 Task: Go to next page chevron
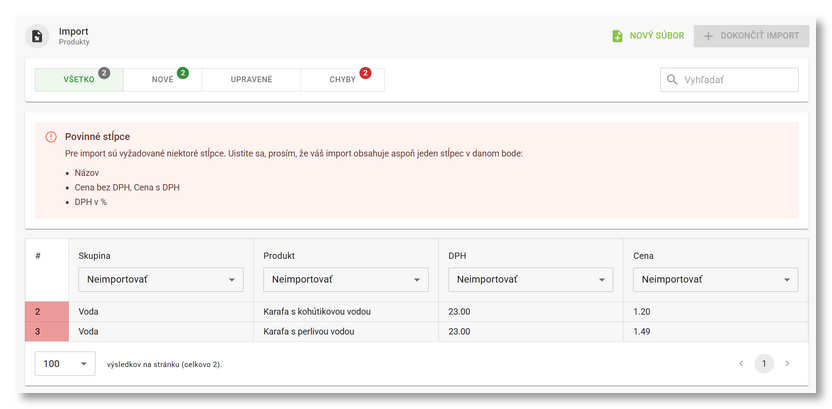click(787, 363)
